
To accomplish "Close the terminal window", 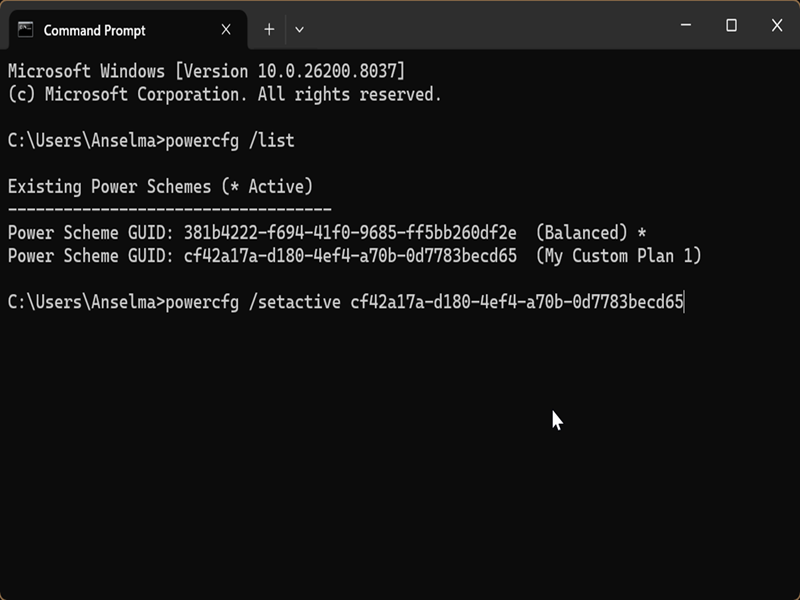I will [777, 26].
